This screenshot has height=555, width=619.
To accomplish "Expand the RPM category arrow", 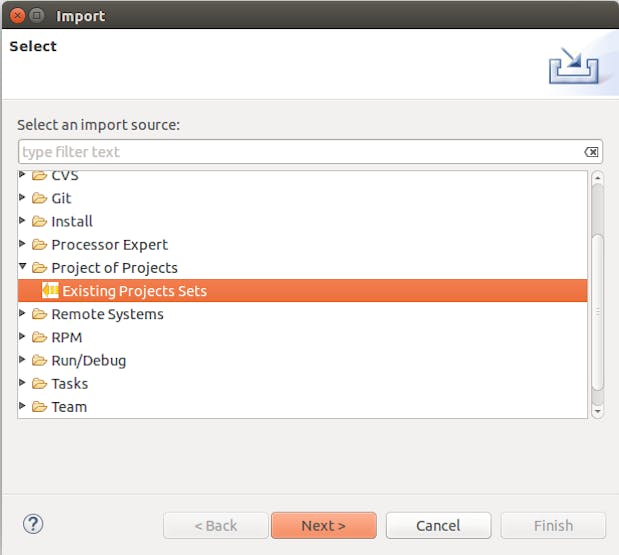I will click(x=22, y=336).
